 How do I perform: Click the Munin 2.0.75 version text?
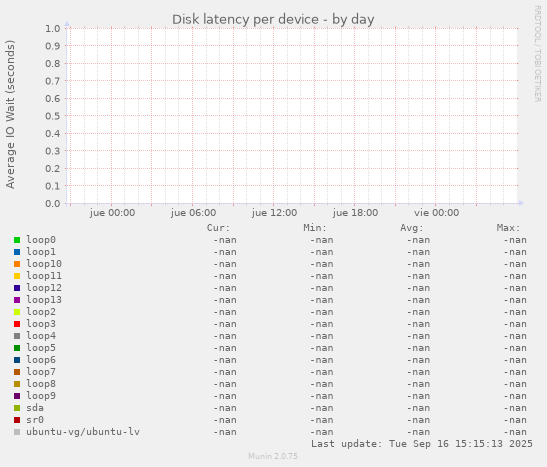point(273,456)
